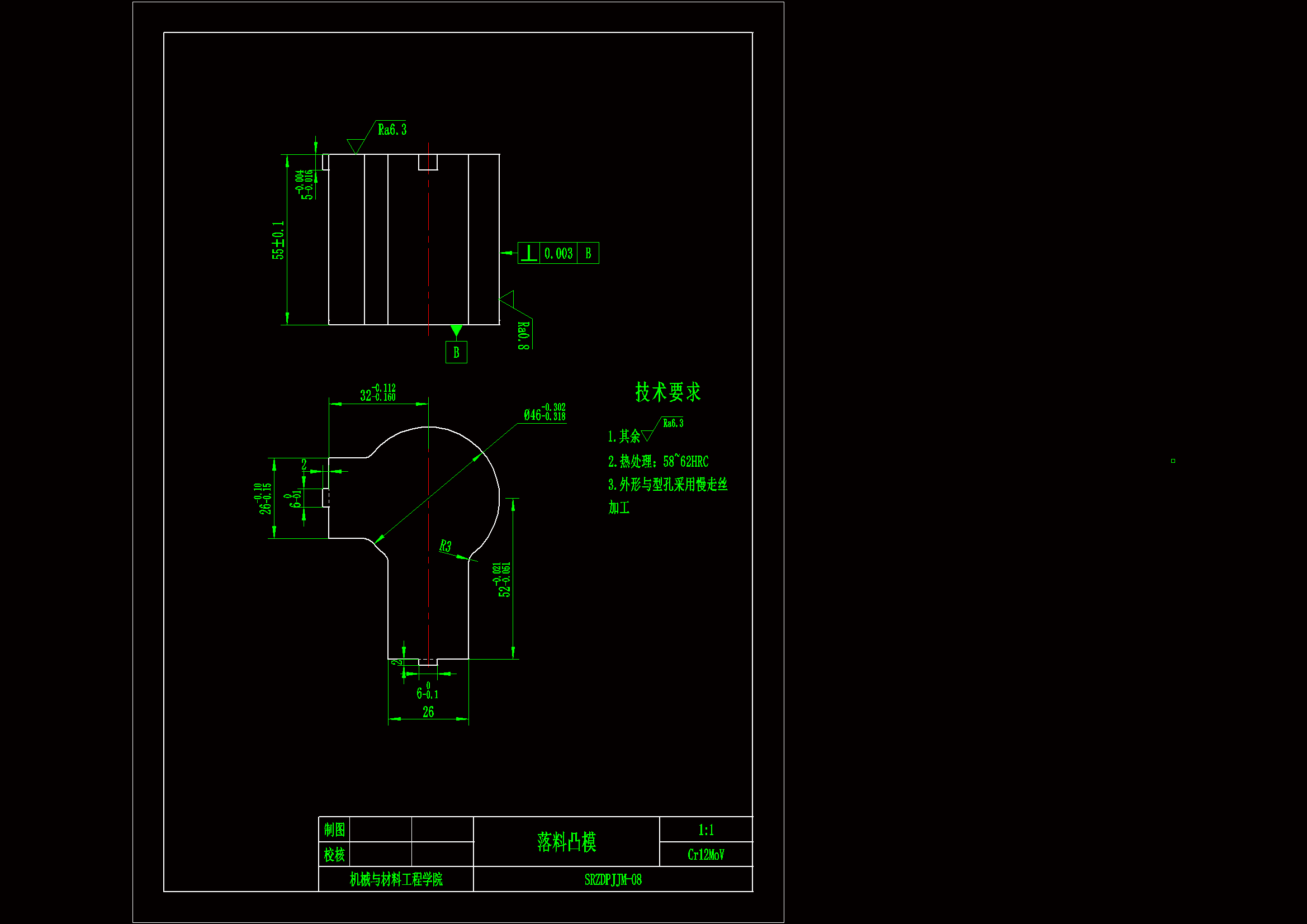Click the R3 radius label
The height and width of the screenshot is (924, 1307).
[445, 546]
